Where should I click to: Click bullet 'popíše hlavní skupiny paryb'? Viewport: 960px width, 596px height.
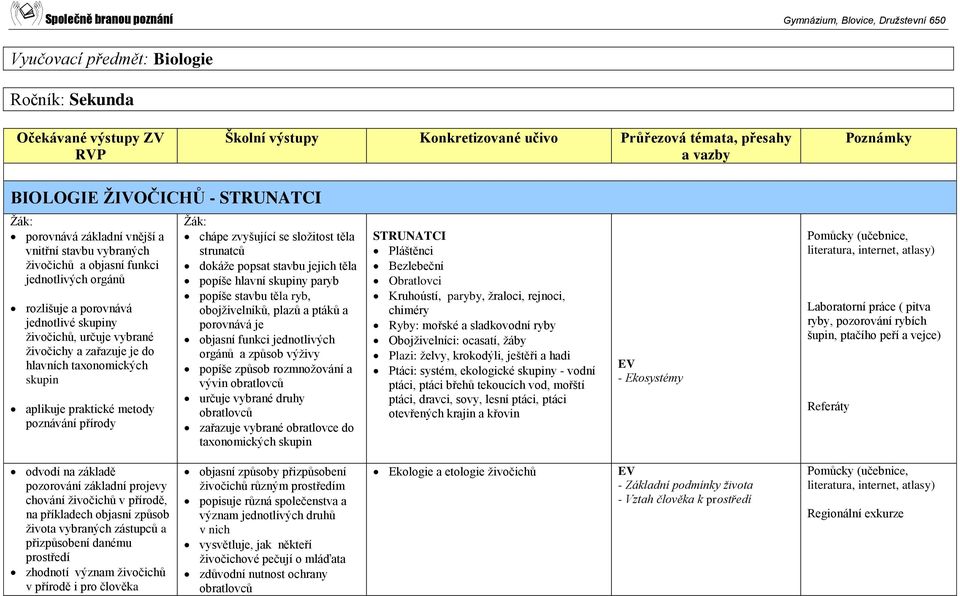pos(269,281)
